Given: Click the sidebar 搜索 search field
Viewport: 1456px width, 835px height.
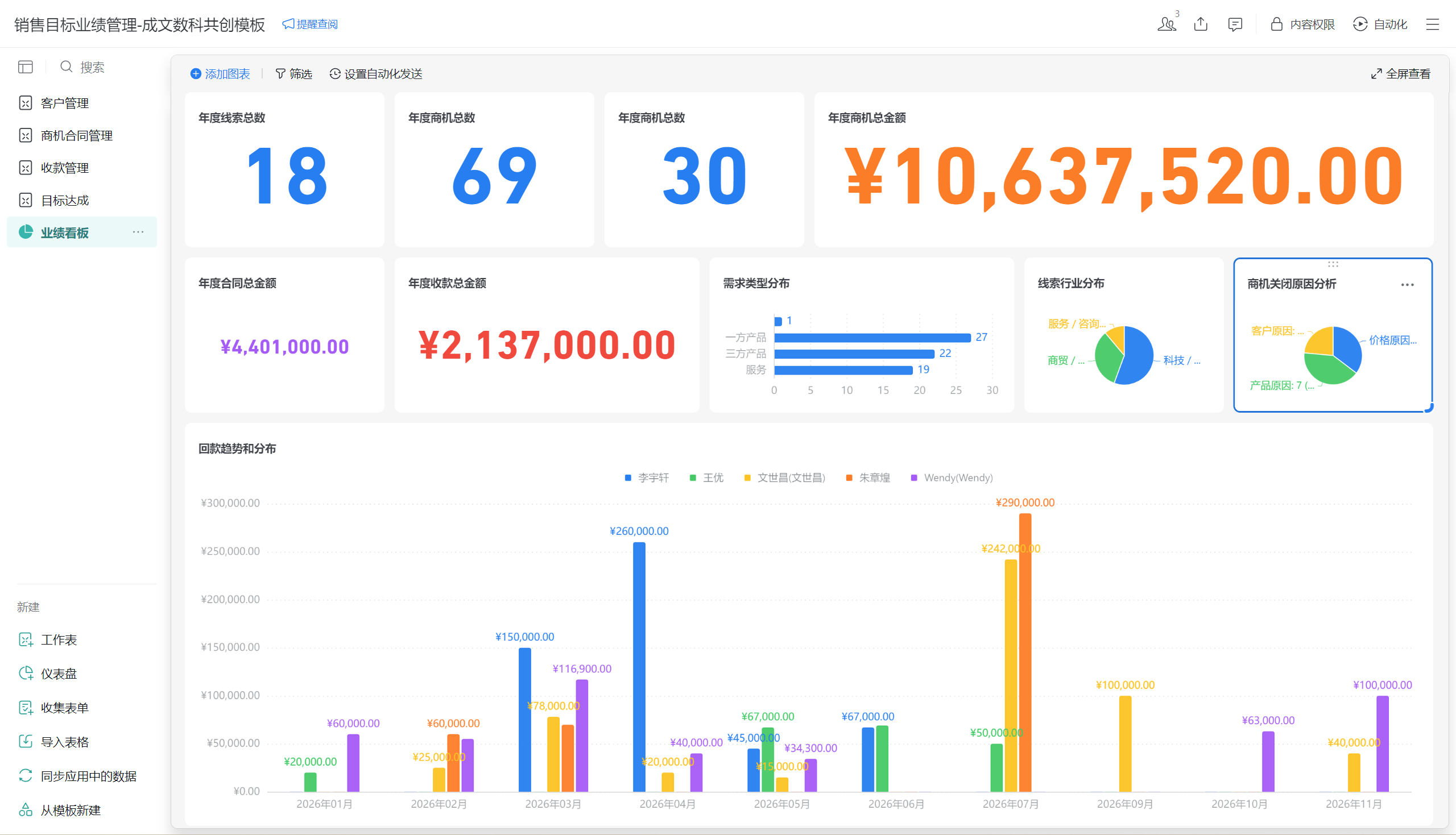Looking at the screenshot, I should 92,67.
